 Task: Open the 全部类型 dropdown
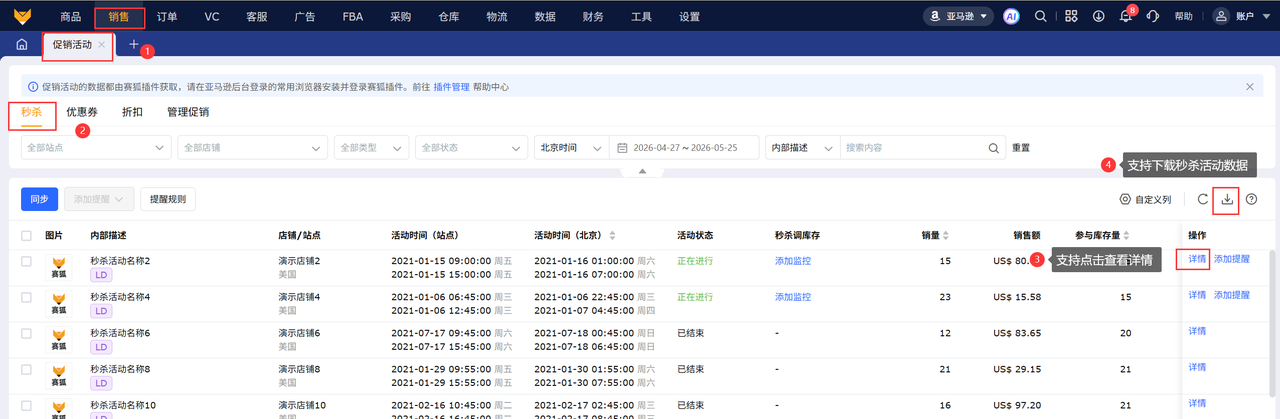tap(371, 147)
